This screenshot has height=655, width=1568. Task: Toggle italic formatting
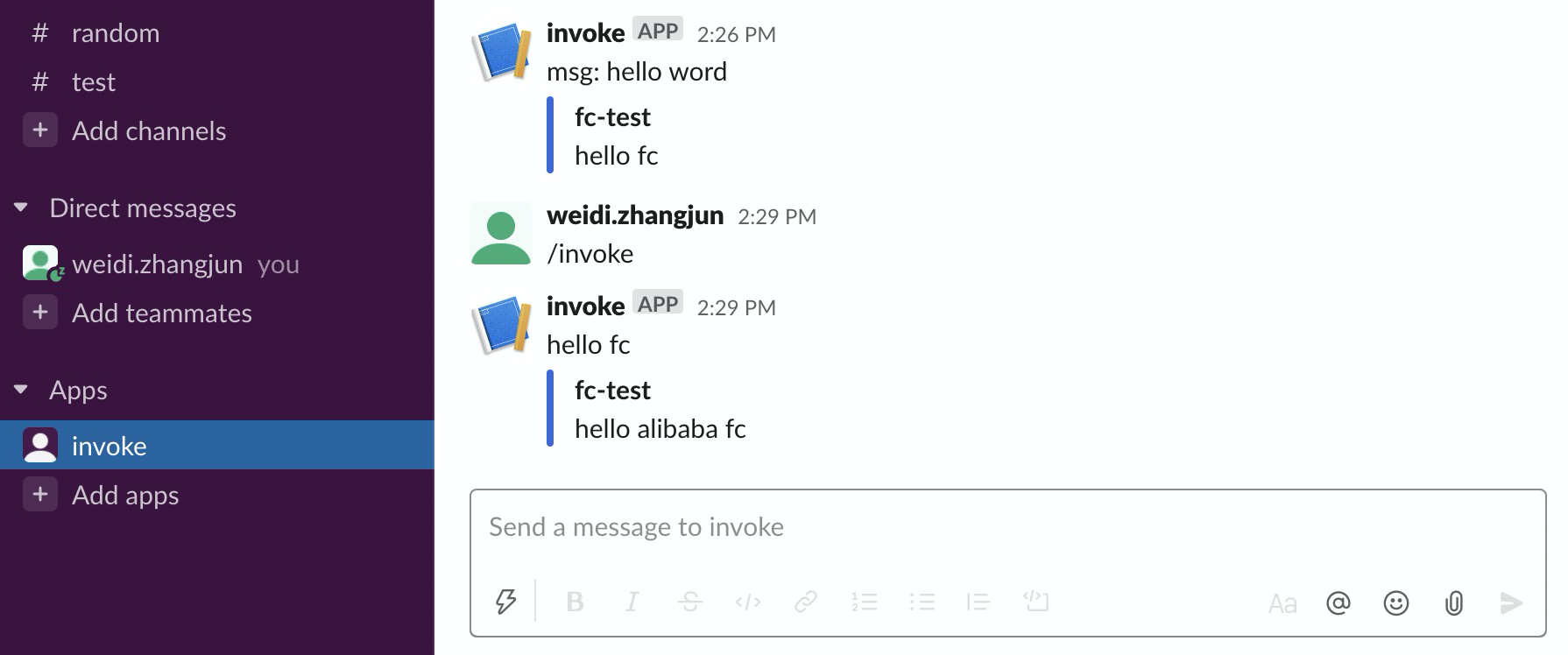coord(632,602)
